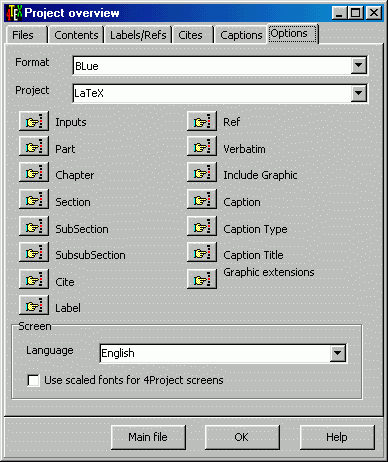Viewport: 388px width, 462px height.
Task: Select the hand icon next to Cite
Action: [34, 279]
